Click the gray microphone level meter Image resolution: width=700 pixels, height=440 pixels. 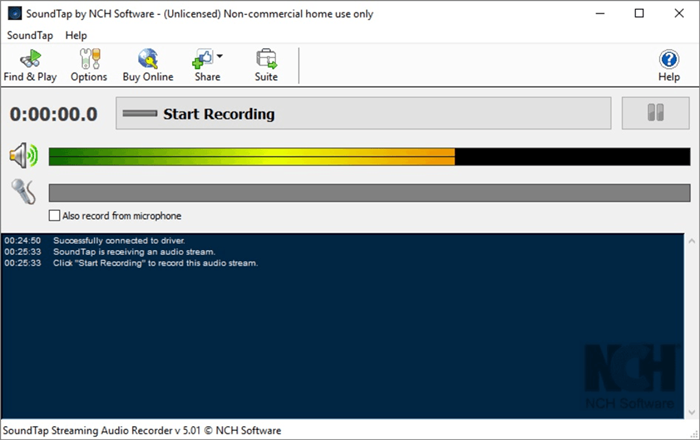[369, 193]
